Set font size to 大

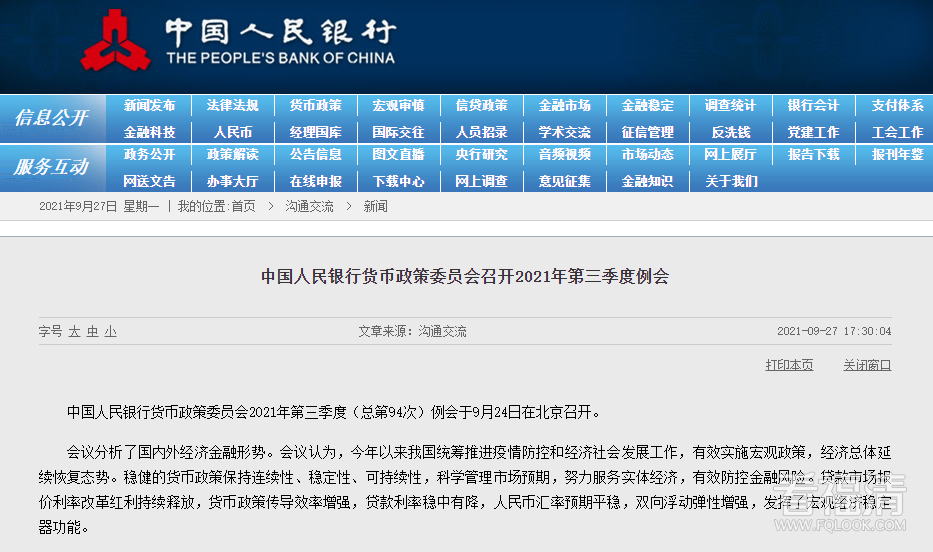pyautogui.click(x=74, y=331)
